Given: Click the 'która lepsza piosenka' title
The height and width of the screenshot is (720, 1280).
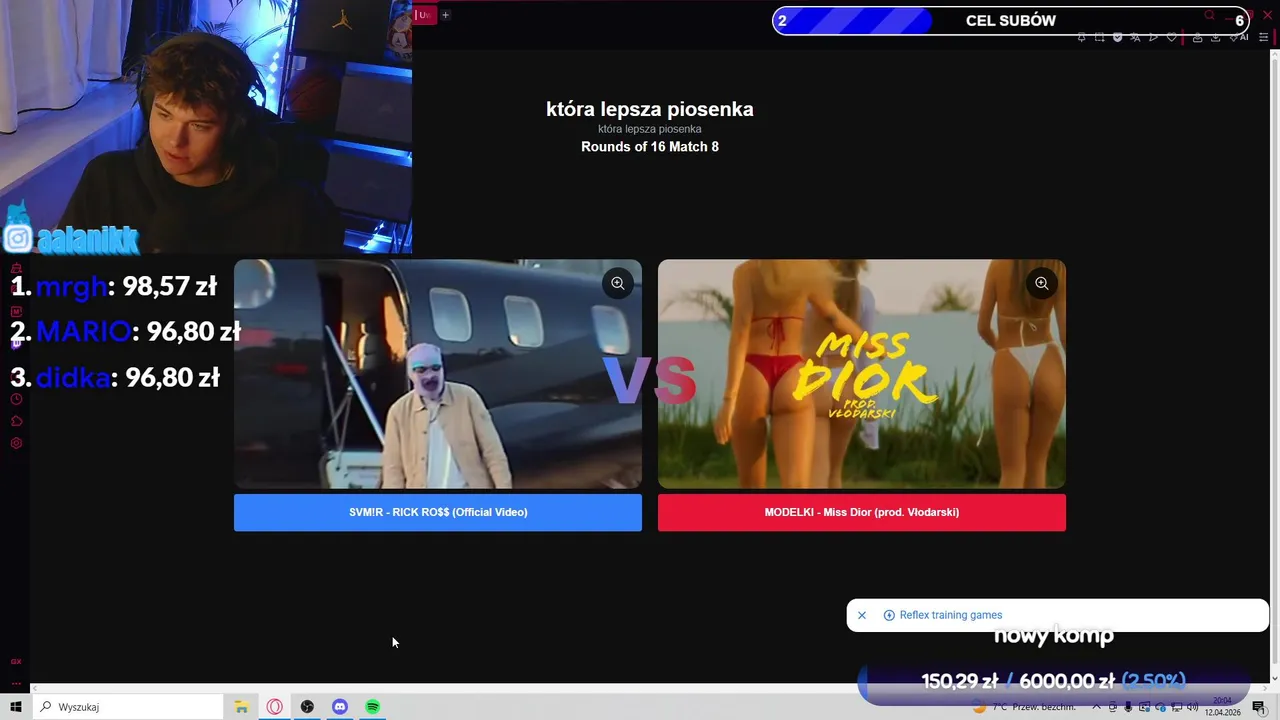Looking at the screenshot, I should (x=650, y=109).
